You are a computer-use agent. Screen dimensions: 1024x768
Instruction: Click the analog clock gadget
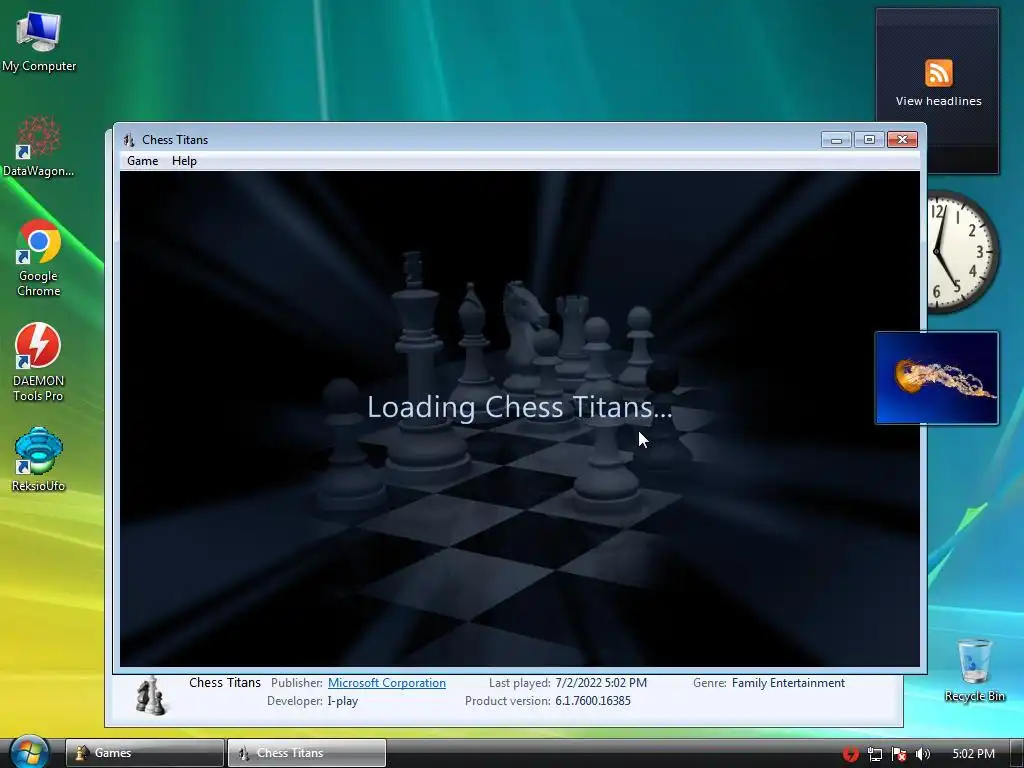click(x=963, y=251)
